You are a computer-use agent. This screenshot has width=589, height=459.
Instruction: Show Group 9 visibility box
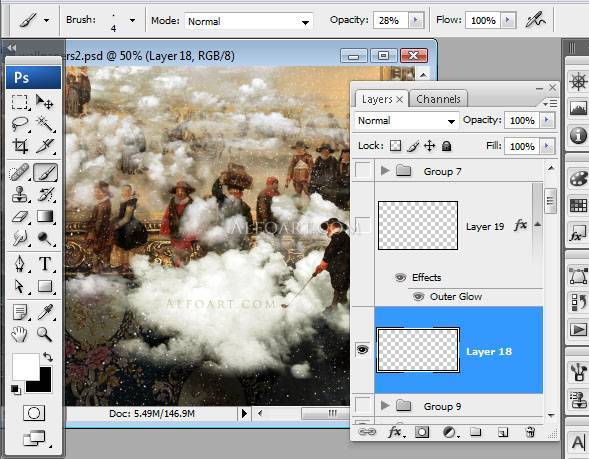[x=362, y=406]
